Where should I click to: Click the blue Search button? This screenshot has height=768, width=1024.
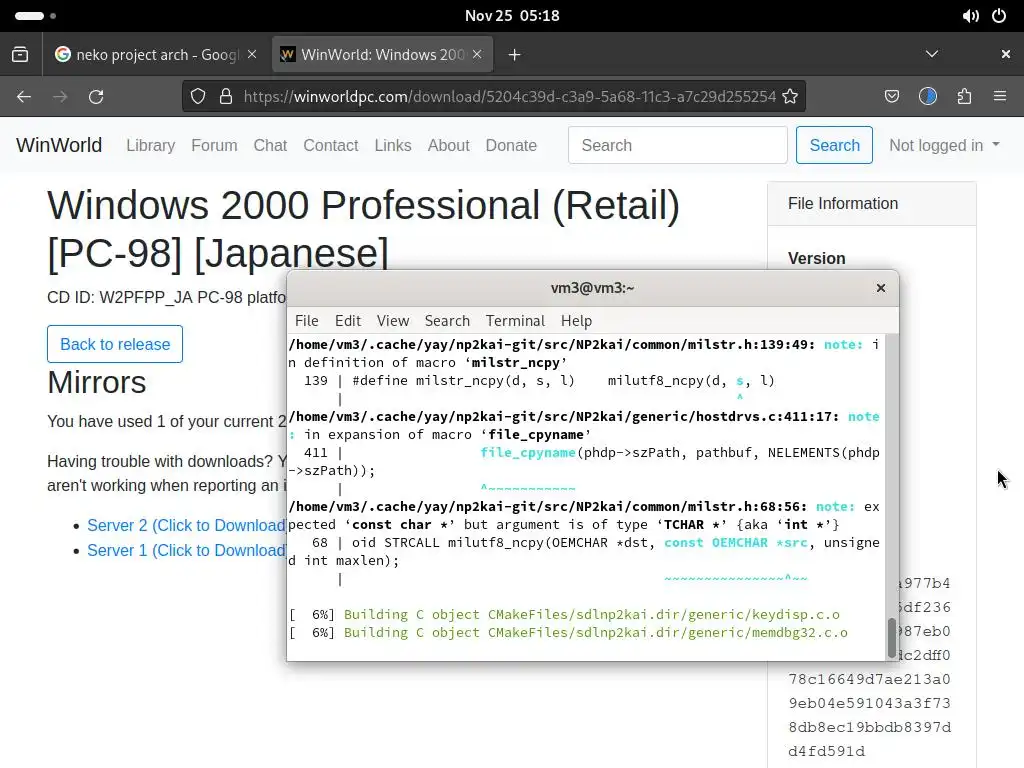834,145
